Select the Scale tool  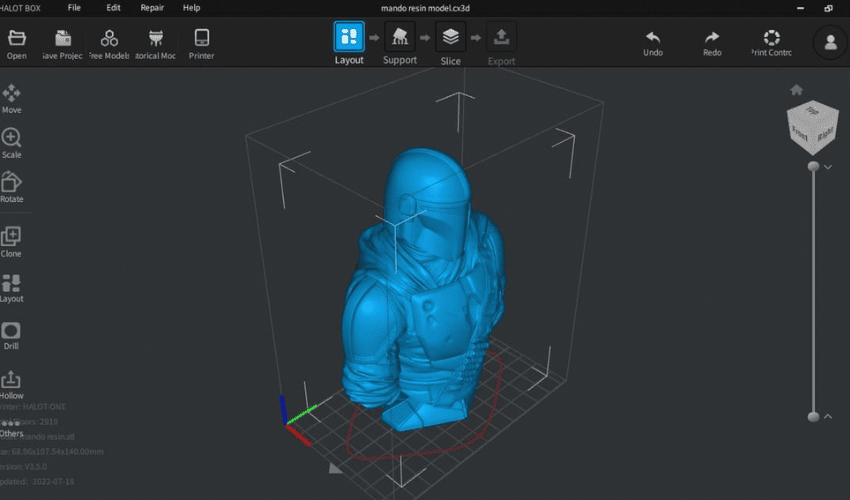(11, 143)
